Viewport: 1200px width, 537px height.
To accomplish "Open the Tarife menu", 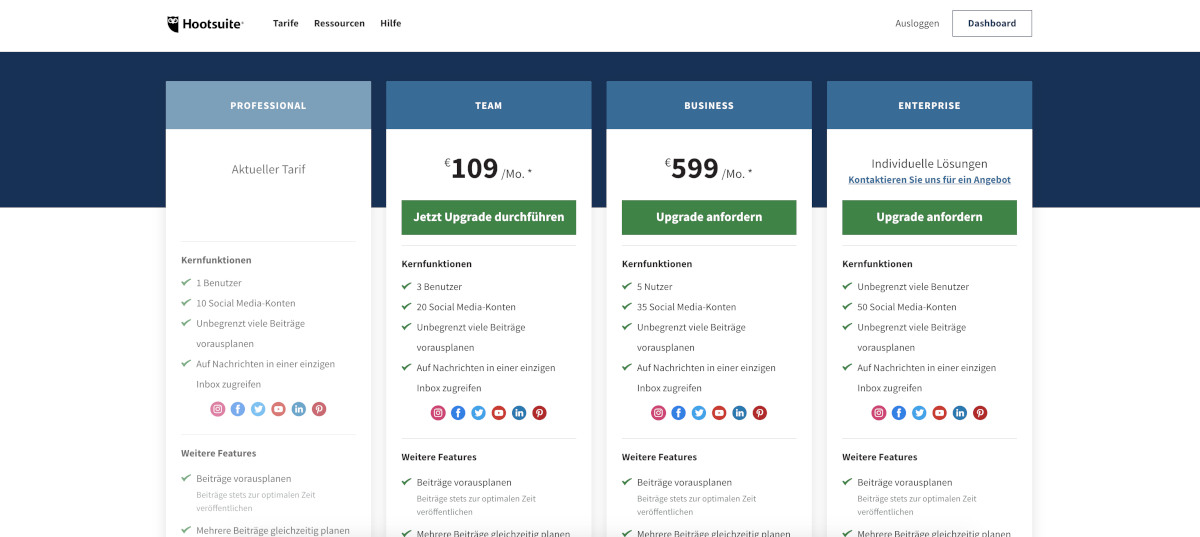I will point(286,23).
